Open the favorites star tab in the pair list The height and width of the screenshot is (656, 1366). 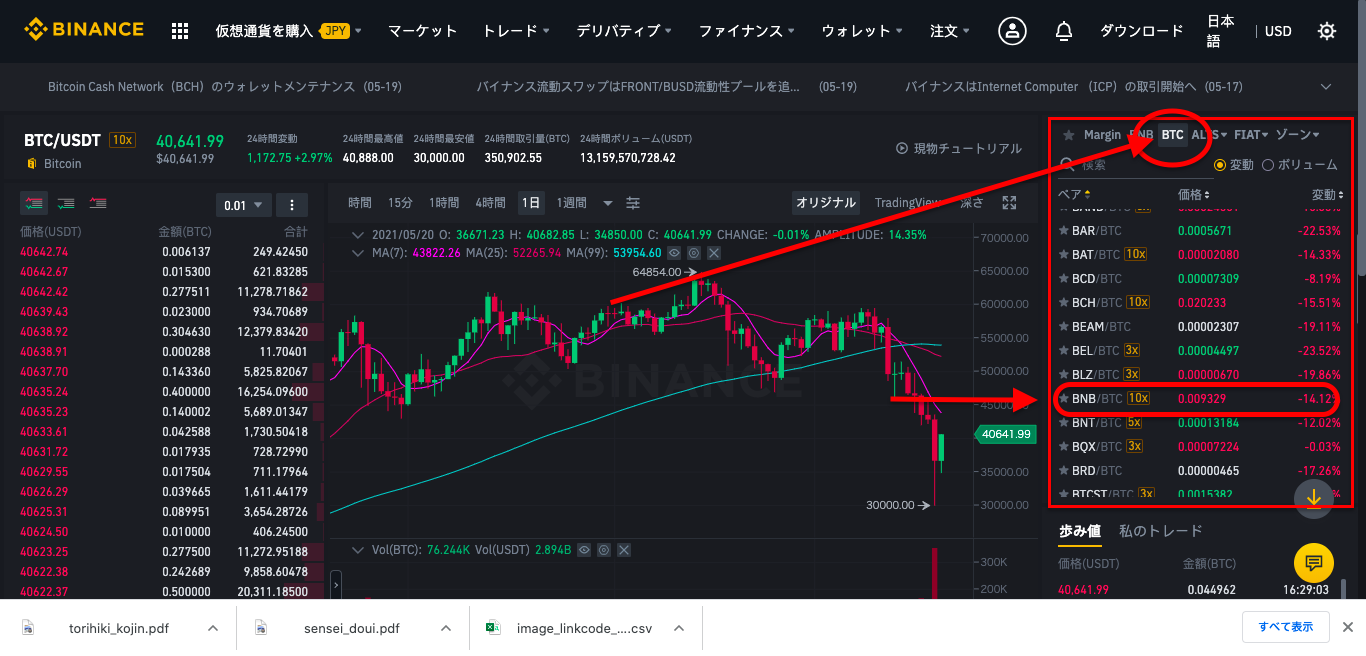1068,134
